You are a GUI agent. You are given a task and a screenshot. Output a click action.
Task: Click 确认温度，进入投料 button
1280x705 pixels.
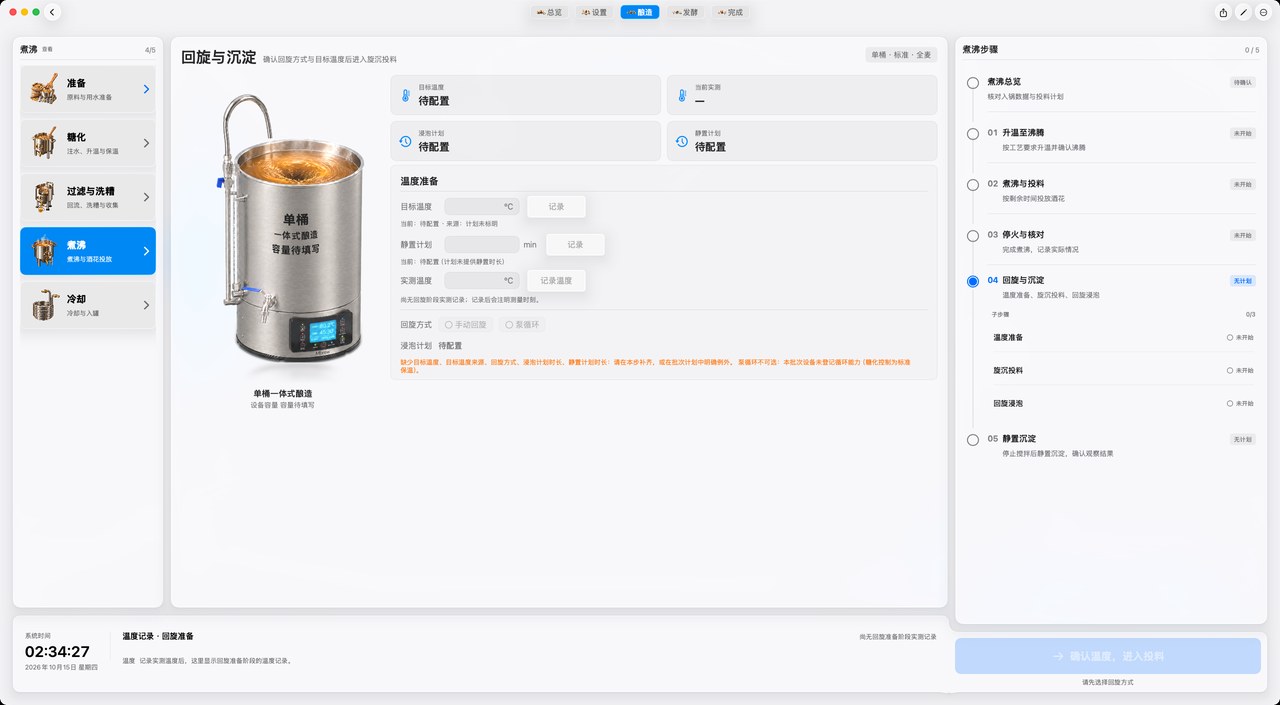1108,656
